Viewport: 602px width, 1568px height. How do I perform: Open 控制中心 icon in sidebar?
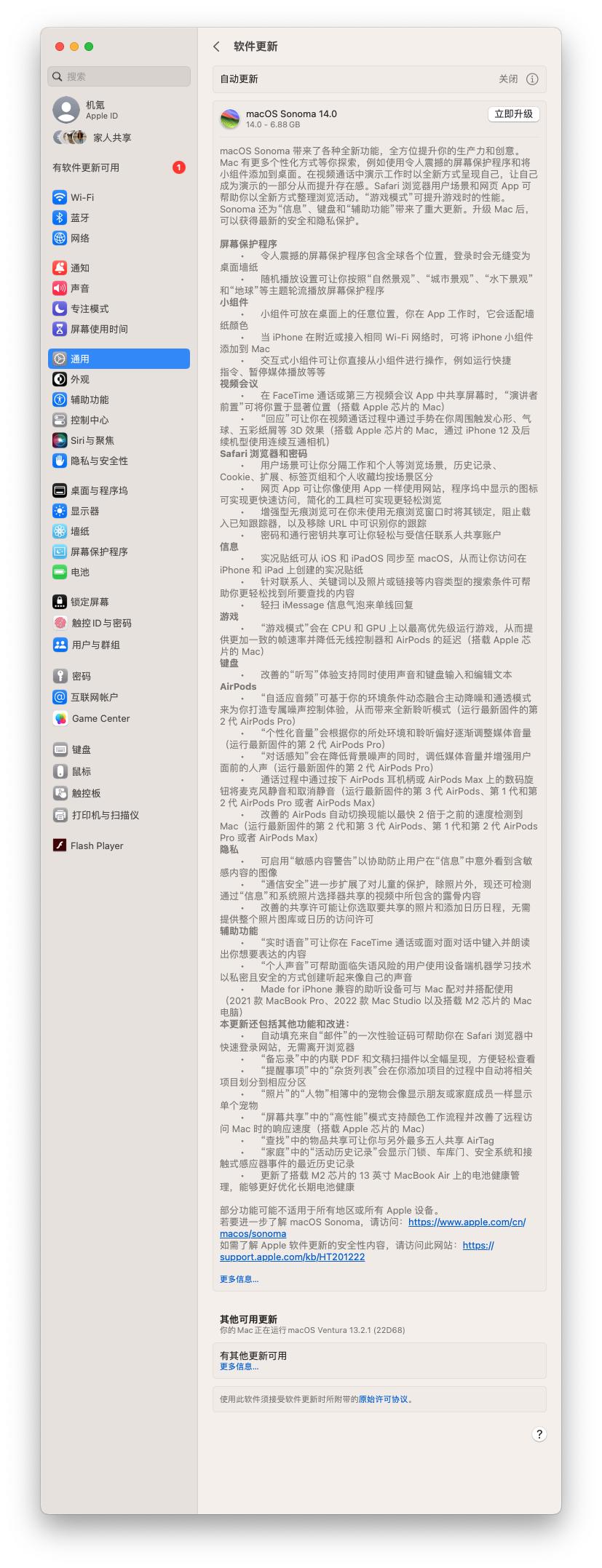coord(60,420)
